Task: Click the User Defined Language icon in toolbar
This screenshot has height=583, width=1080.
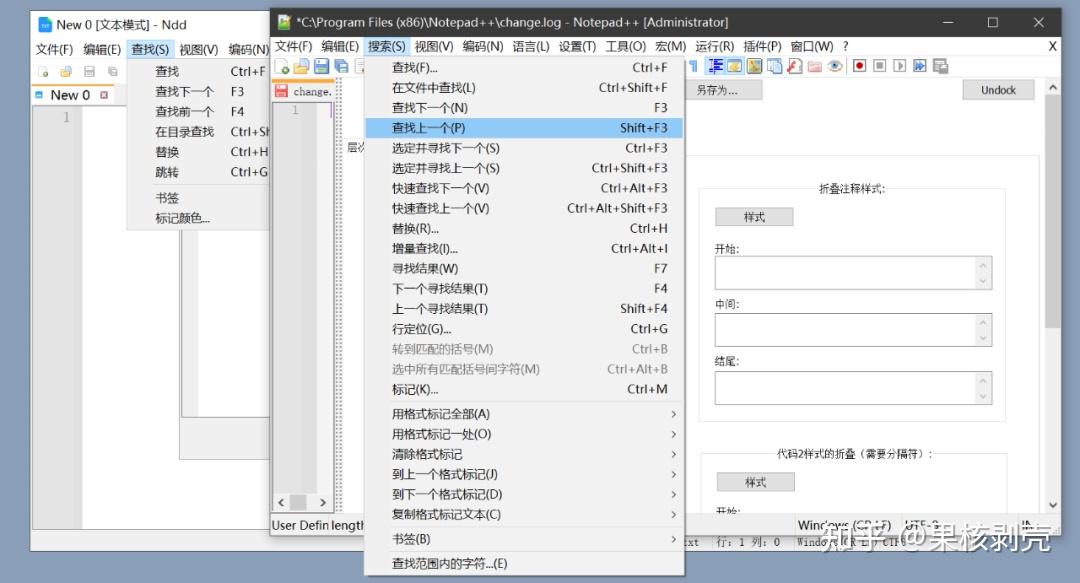Action: 735,66
